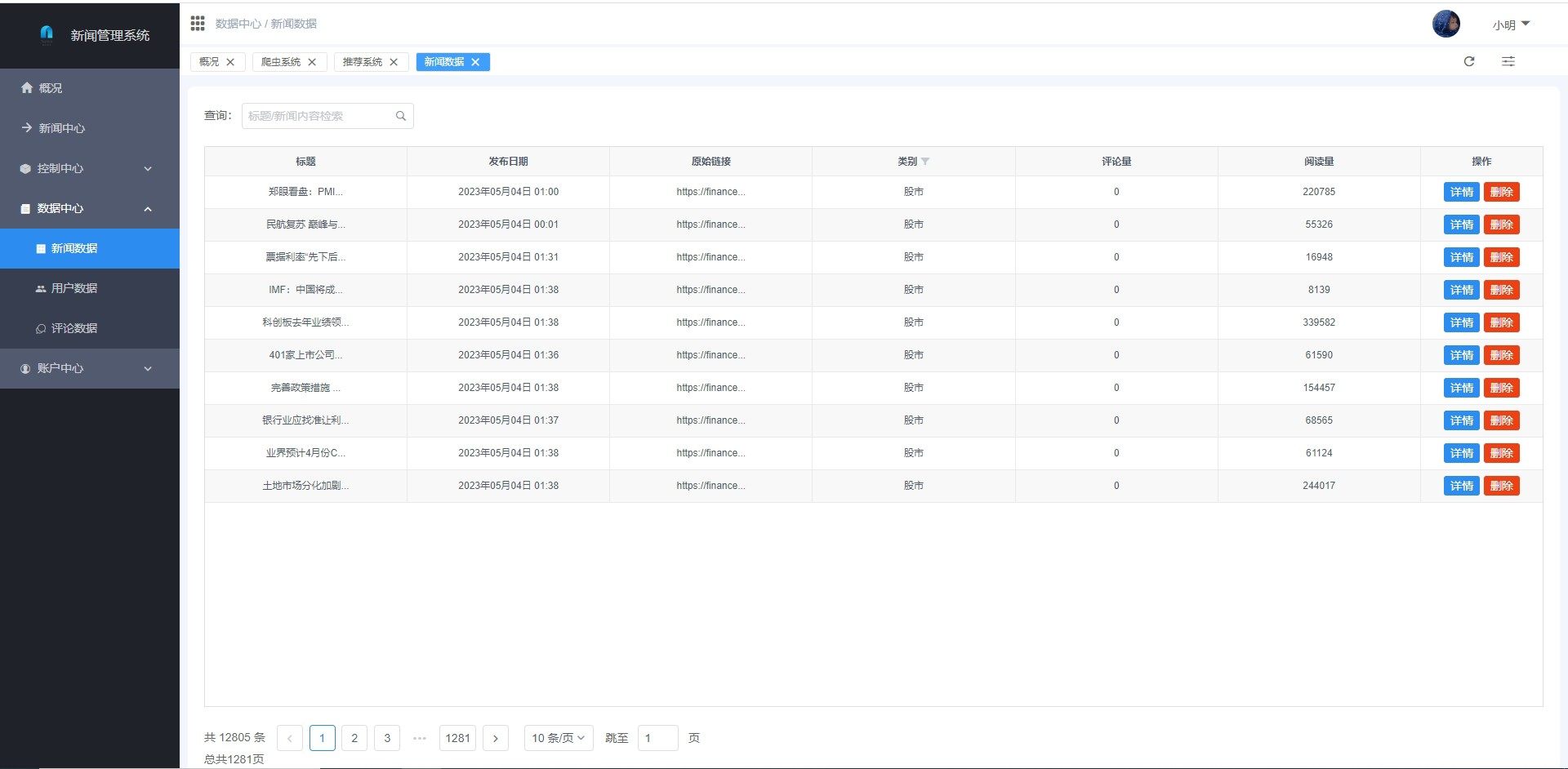Filter by category using the 类别 funnel icon

[925, 162]
